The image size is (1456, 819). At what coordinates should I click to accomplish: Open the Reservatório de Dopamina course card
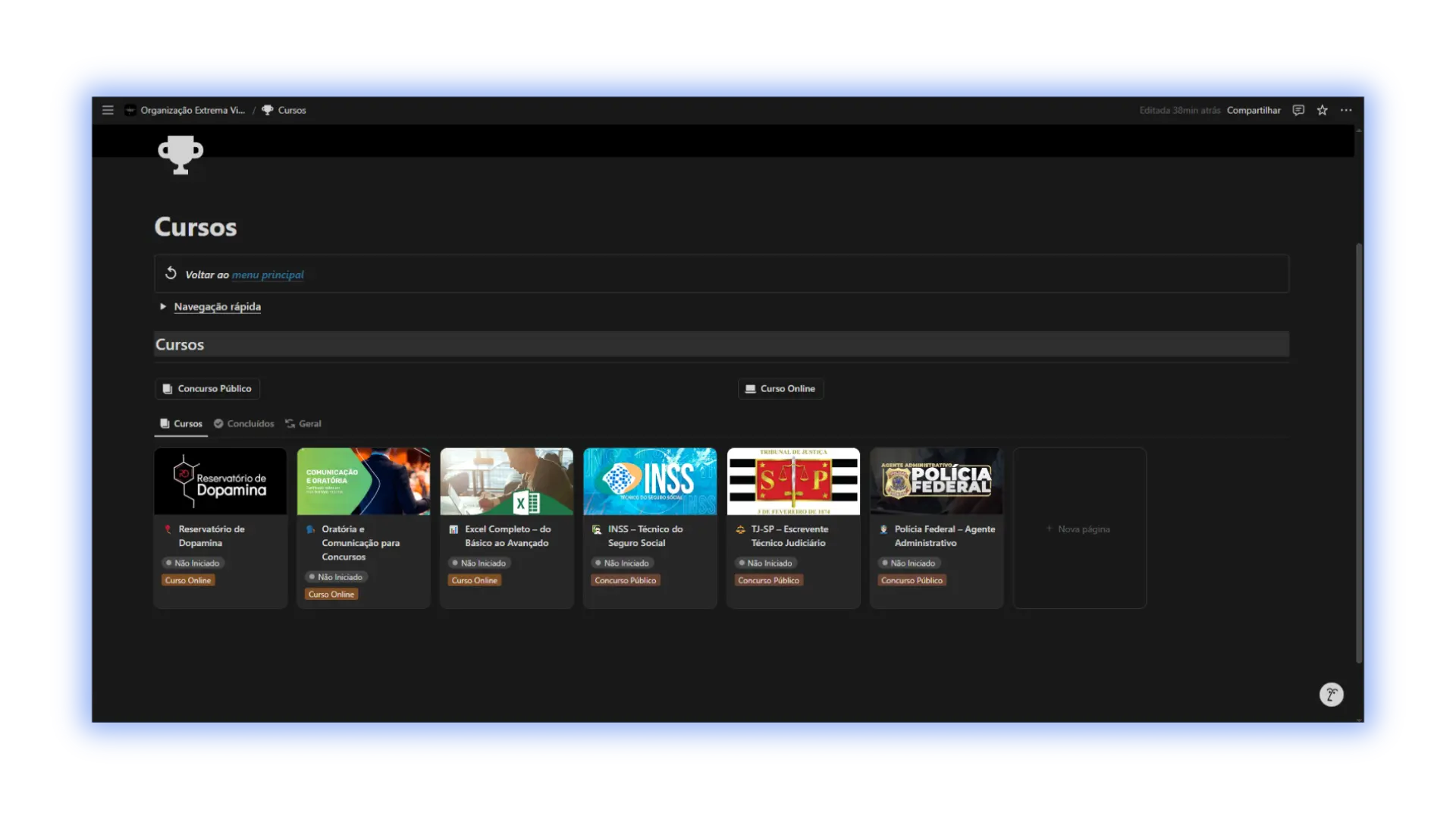[221, 528]
